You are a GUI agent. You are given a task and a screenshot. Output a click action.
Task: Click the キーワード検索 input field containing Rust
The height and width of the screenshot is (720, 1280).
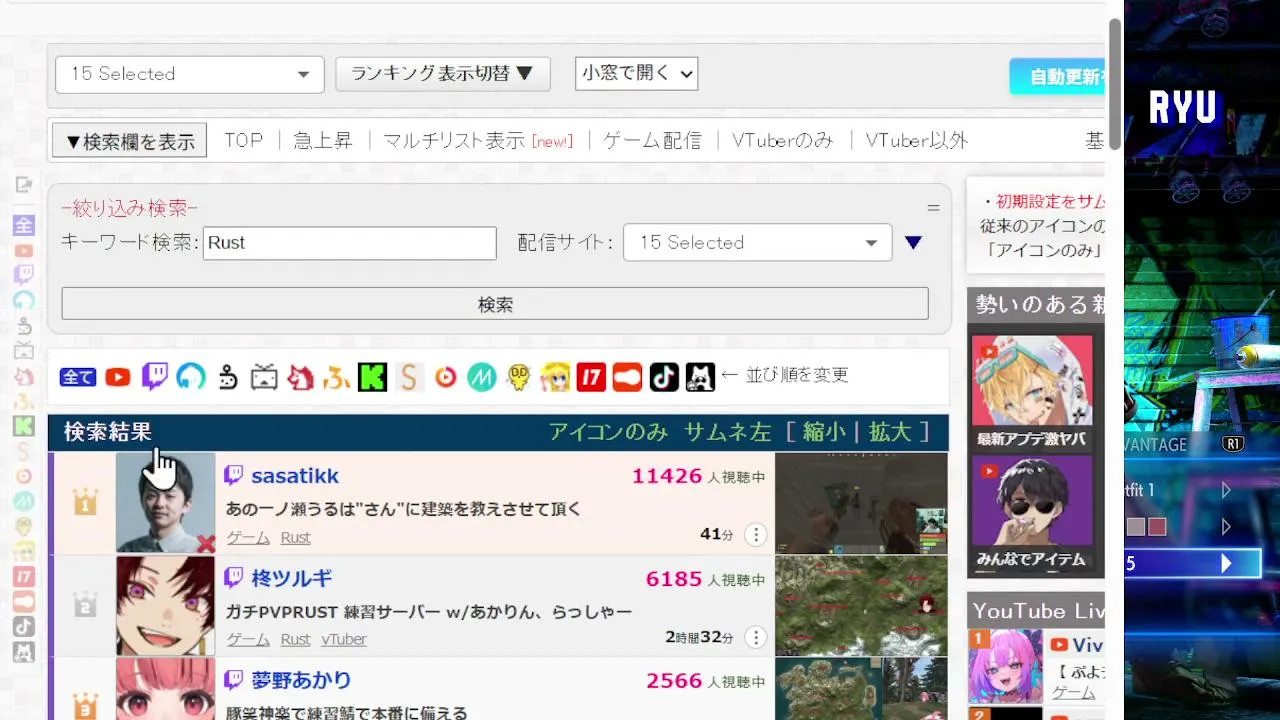350,243
